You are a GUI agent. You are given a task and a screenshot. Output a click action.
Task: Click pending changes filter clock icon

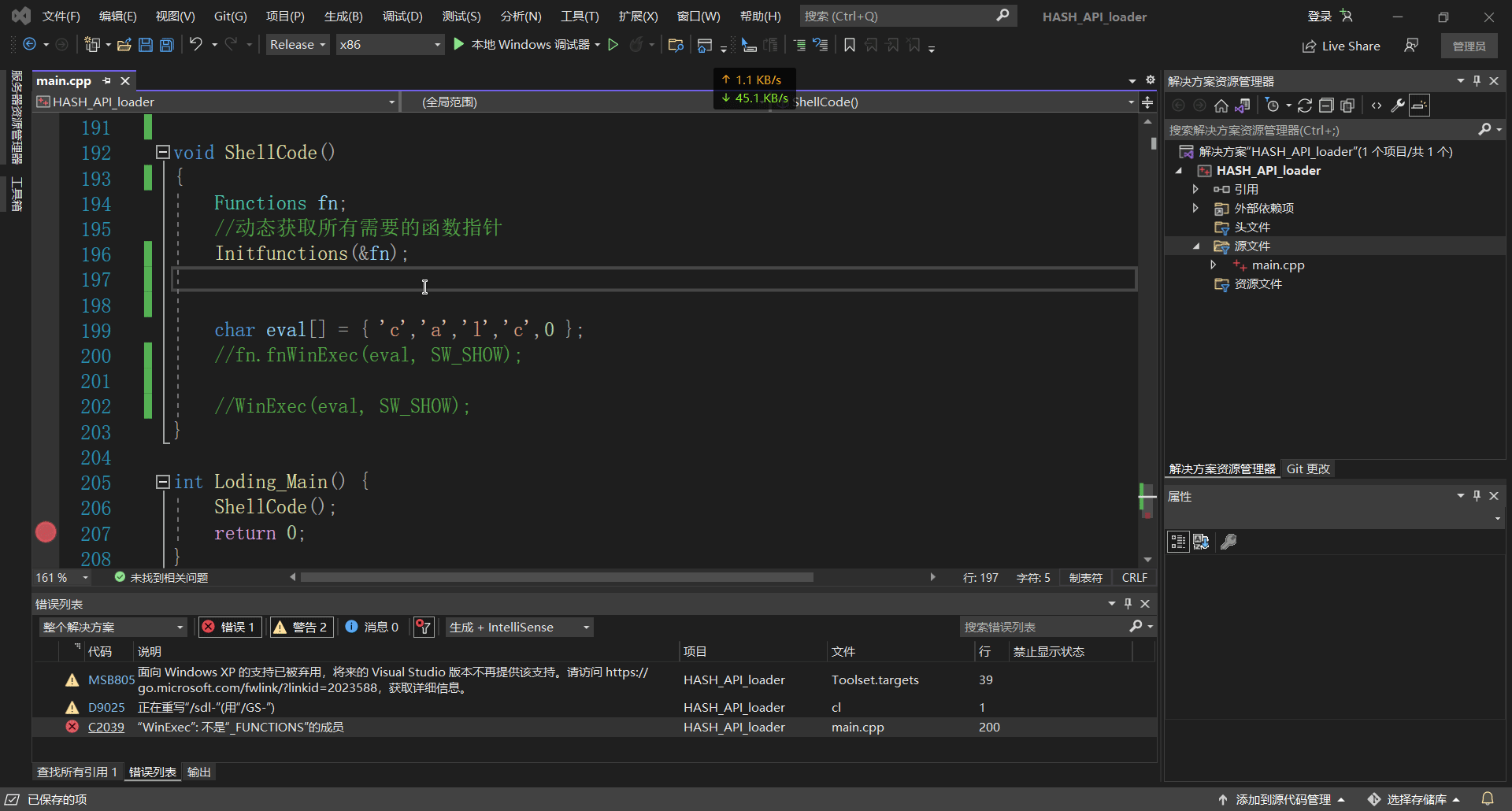coord(1272,106)
